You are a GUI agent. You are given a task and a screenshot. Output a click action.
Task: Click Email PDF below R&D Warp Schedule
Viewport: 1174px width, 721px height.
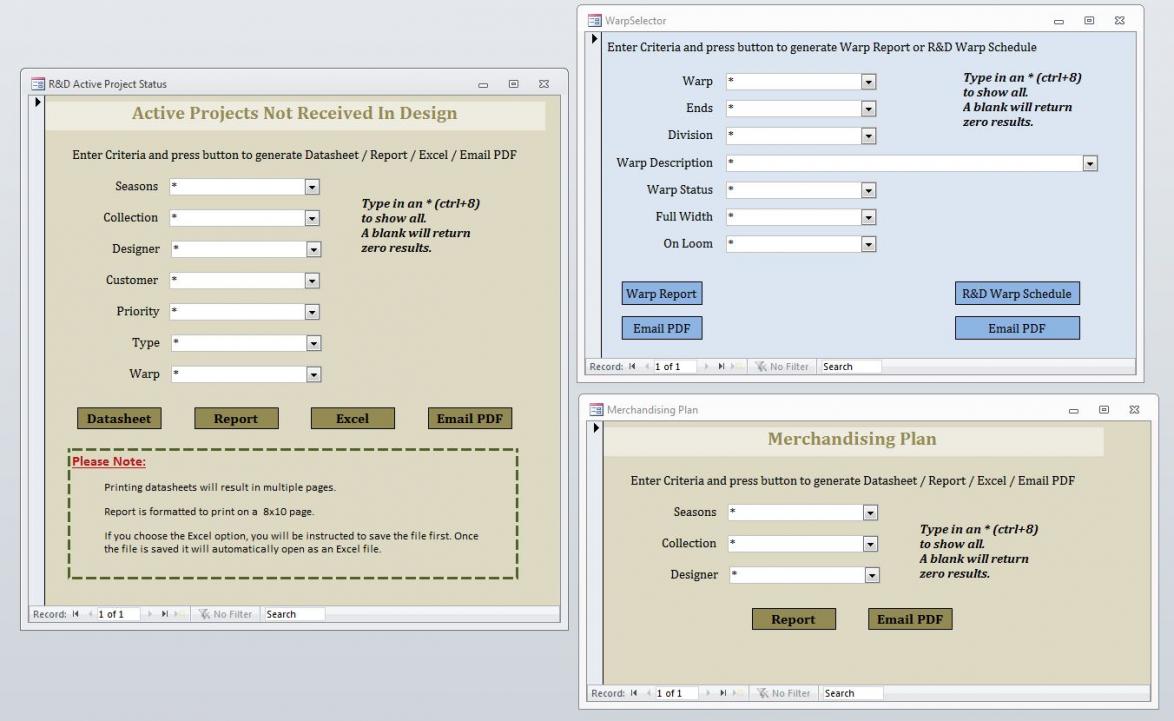click(1017, 328)
